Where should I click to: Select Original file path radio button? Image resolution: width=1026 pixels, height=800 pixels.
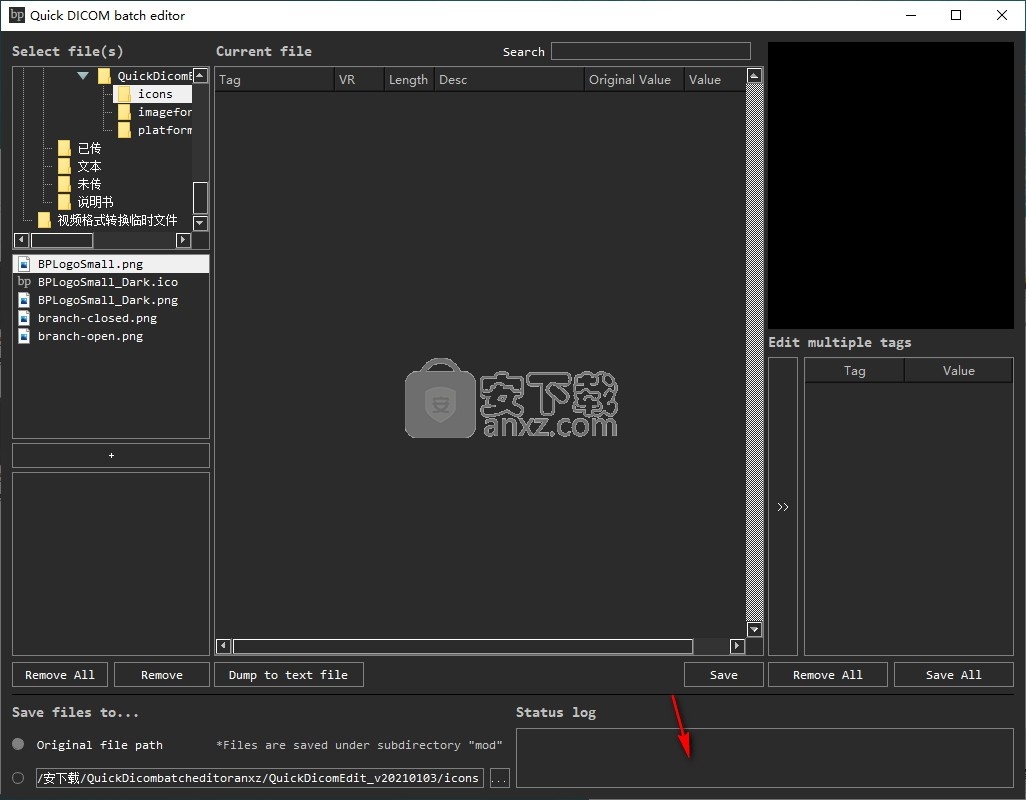[18, 744]
